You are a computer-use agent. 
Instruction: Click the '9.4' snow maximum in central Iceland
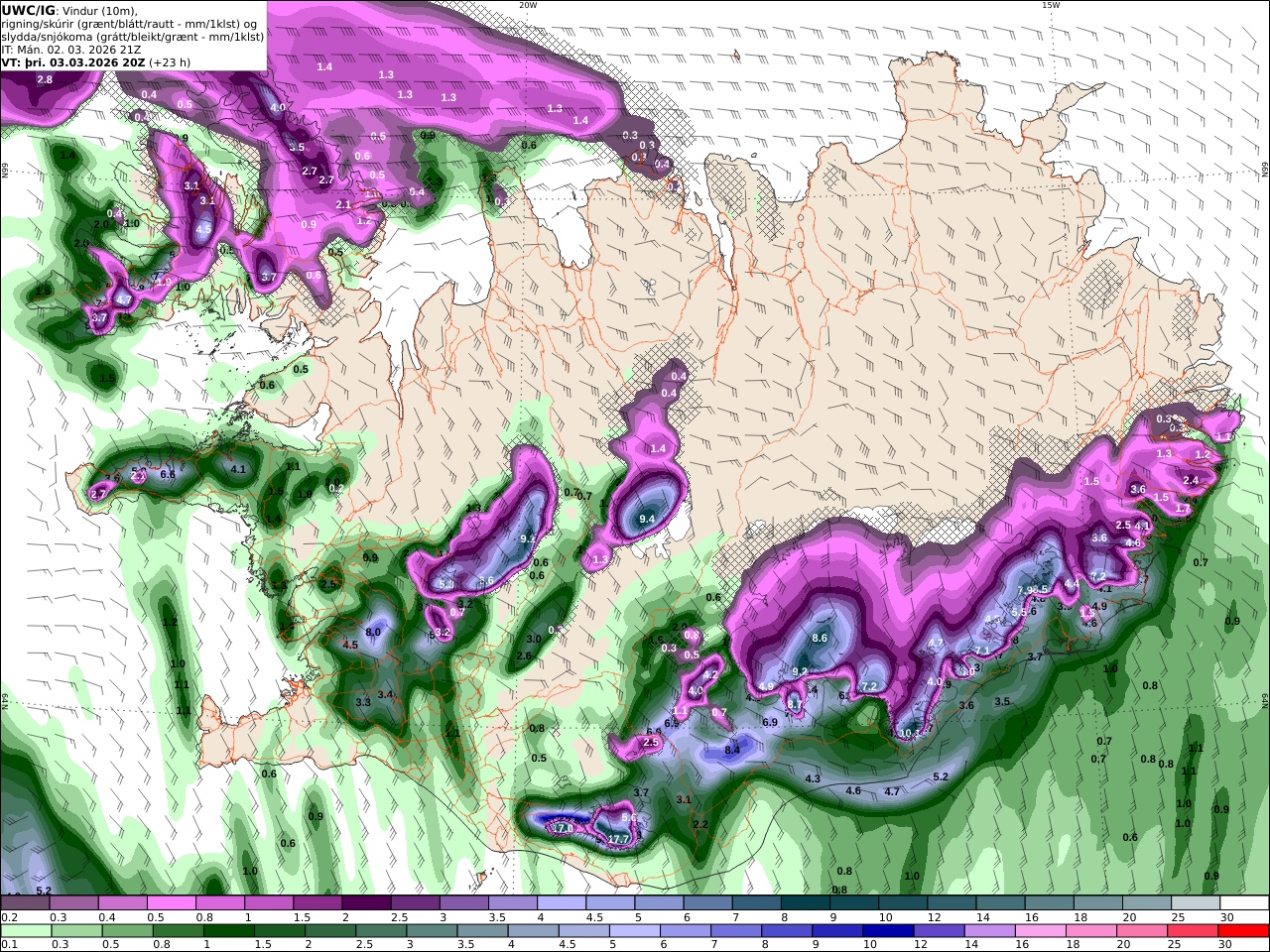[x=647, y=519]
